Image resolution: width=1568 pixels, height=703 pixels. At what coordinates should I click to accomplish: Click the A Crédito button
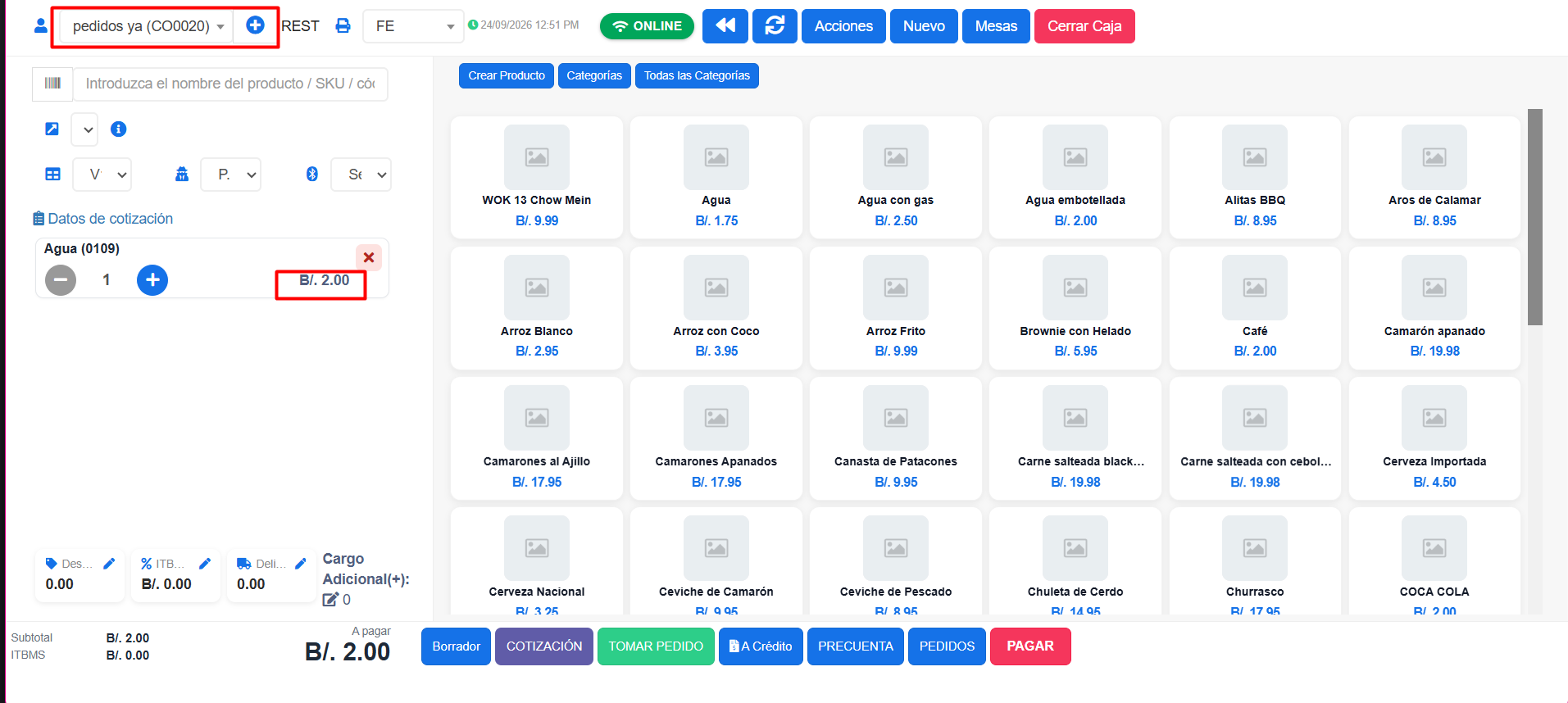[x=761, y=646]
